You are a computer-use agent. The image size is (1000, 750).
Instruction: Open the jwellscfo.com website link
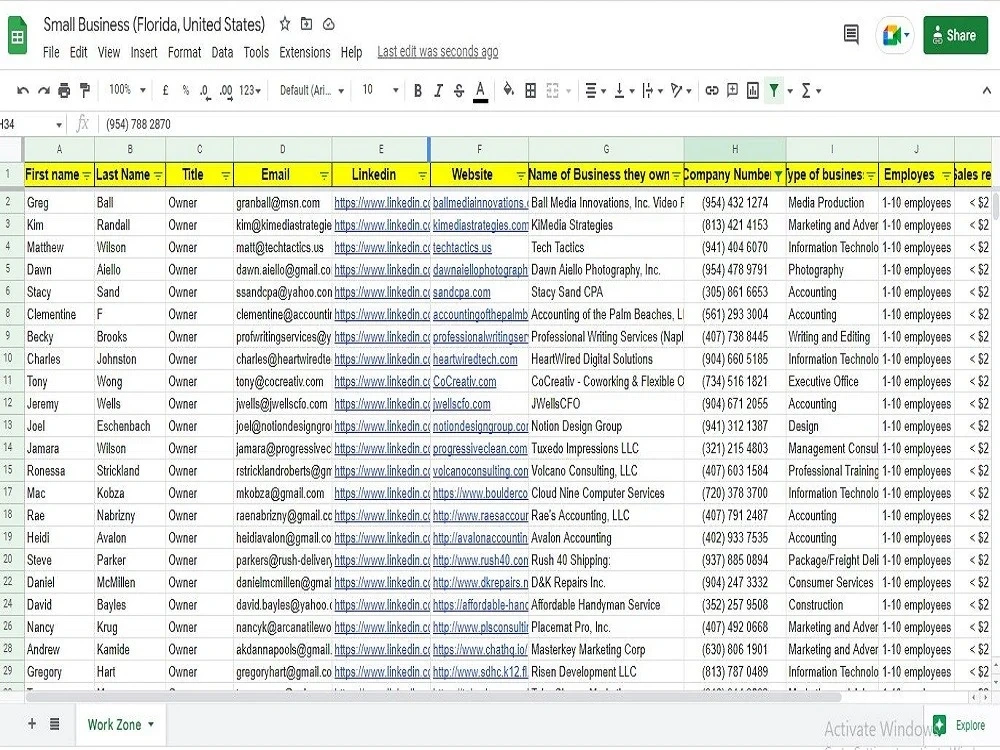(x=462, y=404)
